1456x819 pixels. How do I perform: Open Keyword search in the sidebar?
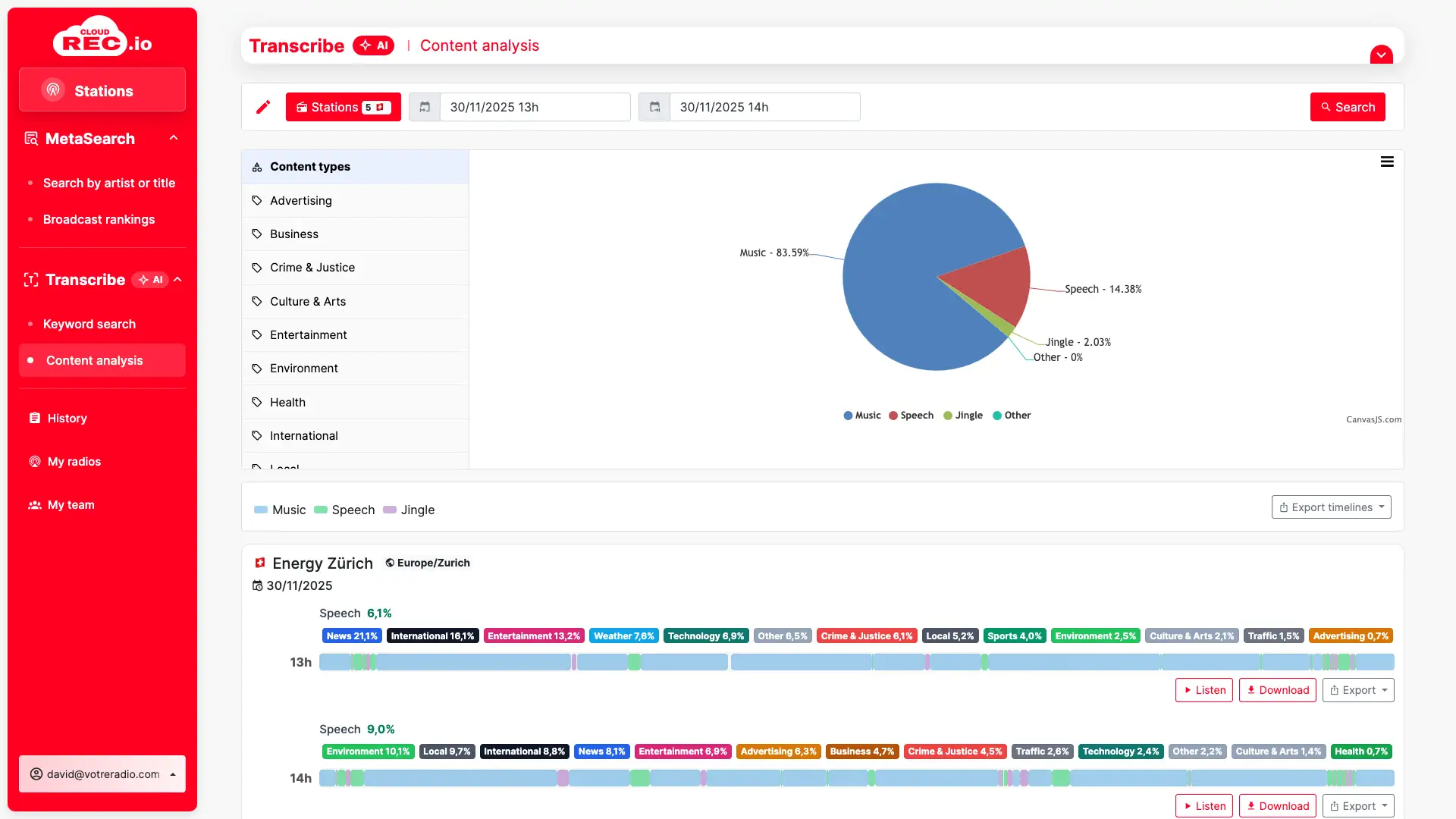pos(89,324)
